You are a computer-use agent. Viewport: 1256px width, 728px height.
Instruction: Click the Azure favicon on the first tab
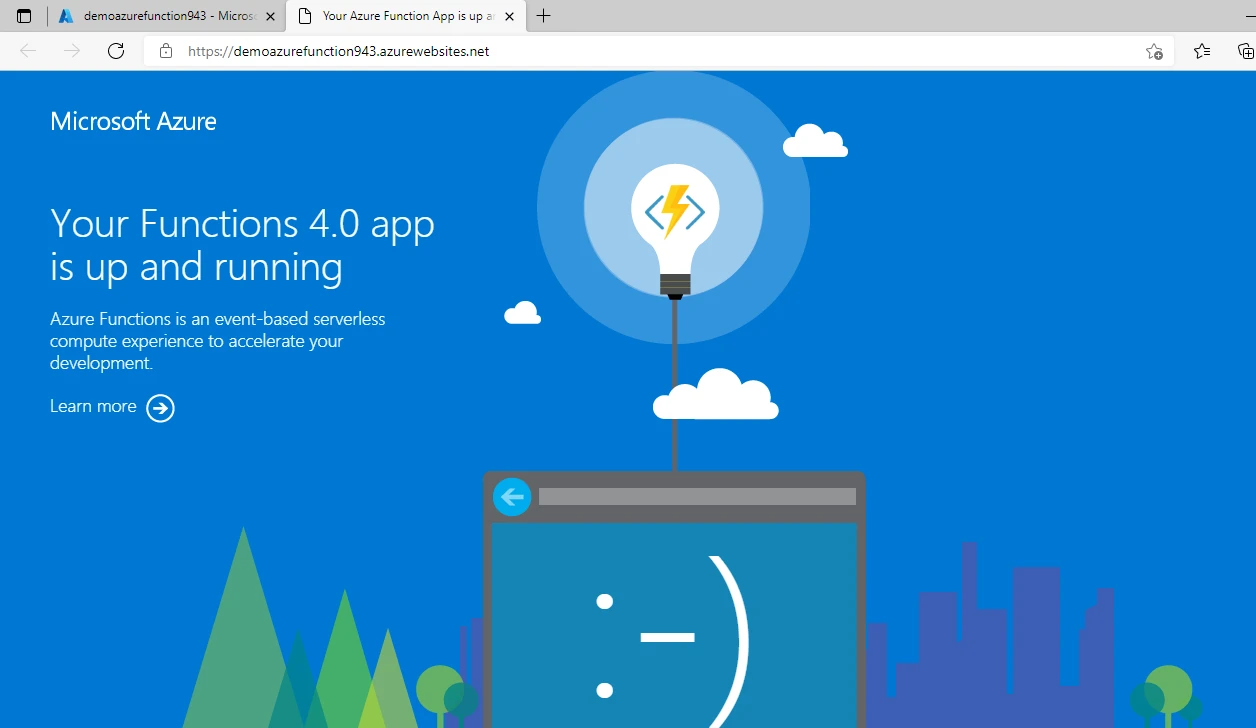tap(66, 16)
